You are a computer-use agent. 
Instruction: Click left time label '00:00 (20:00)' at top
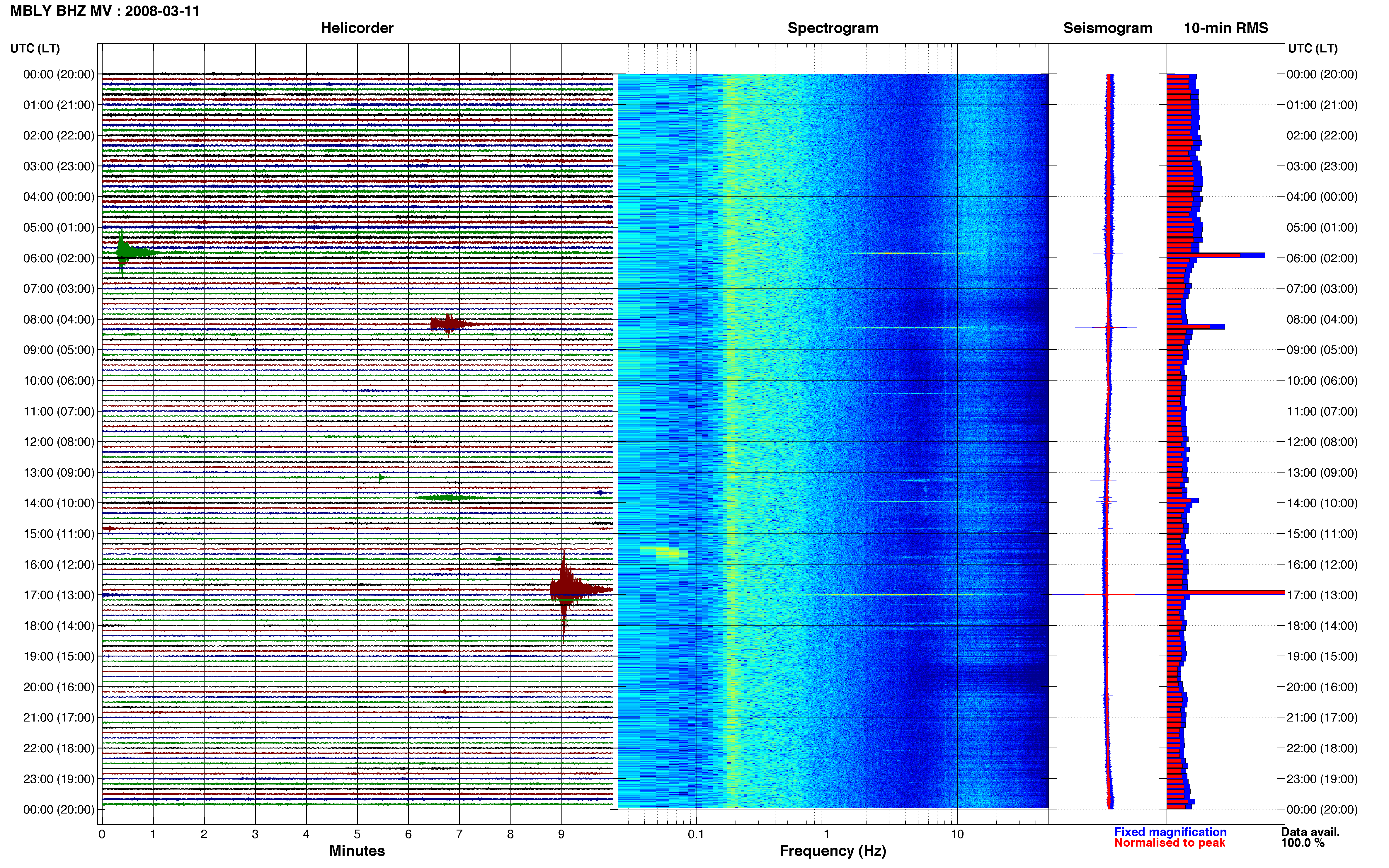pyautogui.click(x=59, y=74)
